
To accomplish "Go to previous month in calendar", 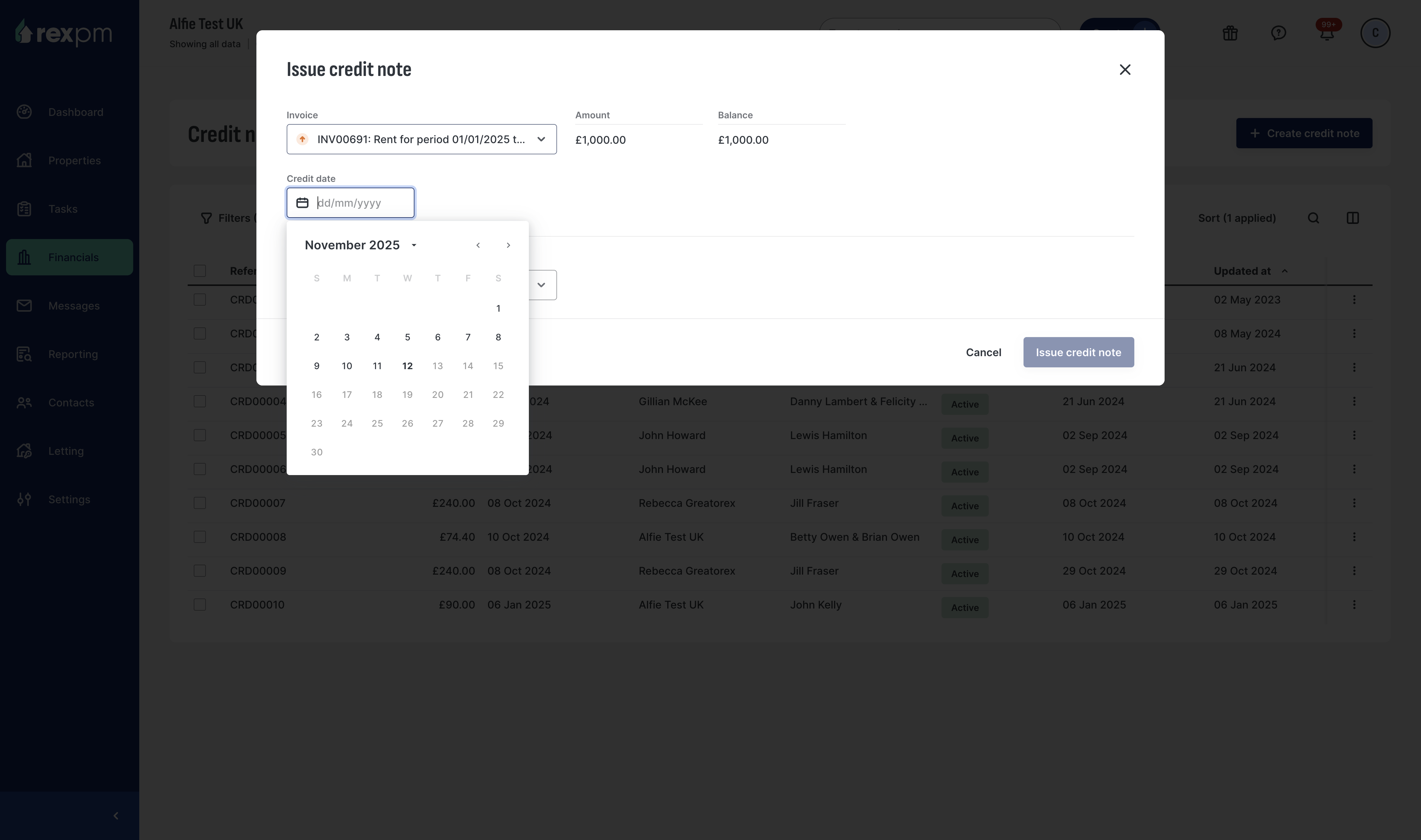I will coord(478,245).
